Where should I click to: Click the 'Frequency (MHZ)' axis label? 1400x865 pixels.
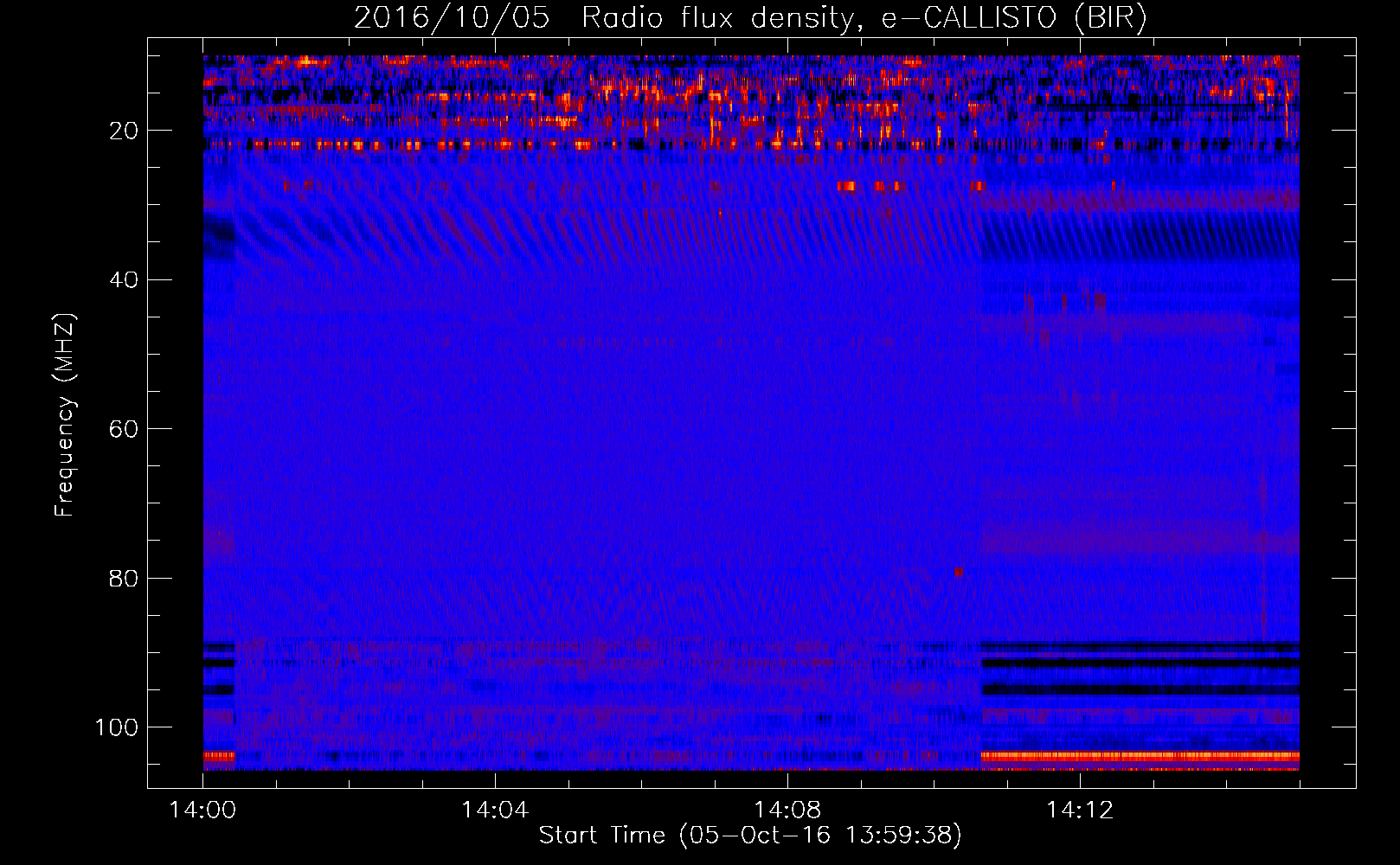[x=66, y=415]
